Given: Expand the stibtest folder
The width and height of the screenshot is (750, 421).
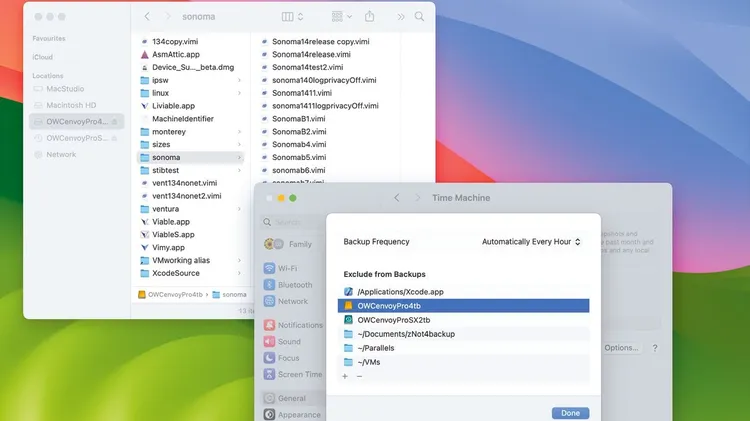Looking at the screenshot, I should click(239, 170).
